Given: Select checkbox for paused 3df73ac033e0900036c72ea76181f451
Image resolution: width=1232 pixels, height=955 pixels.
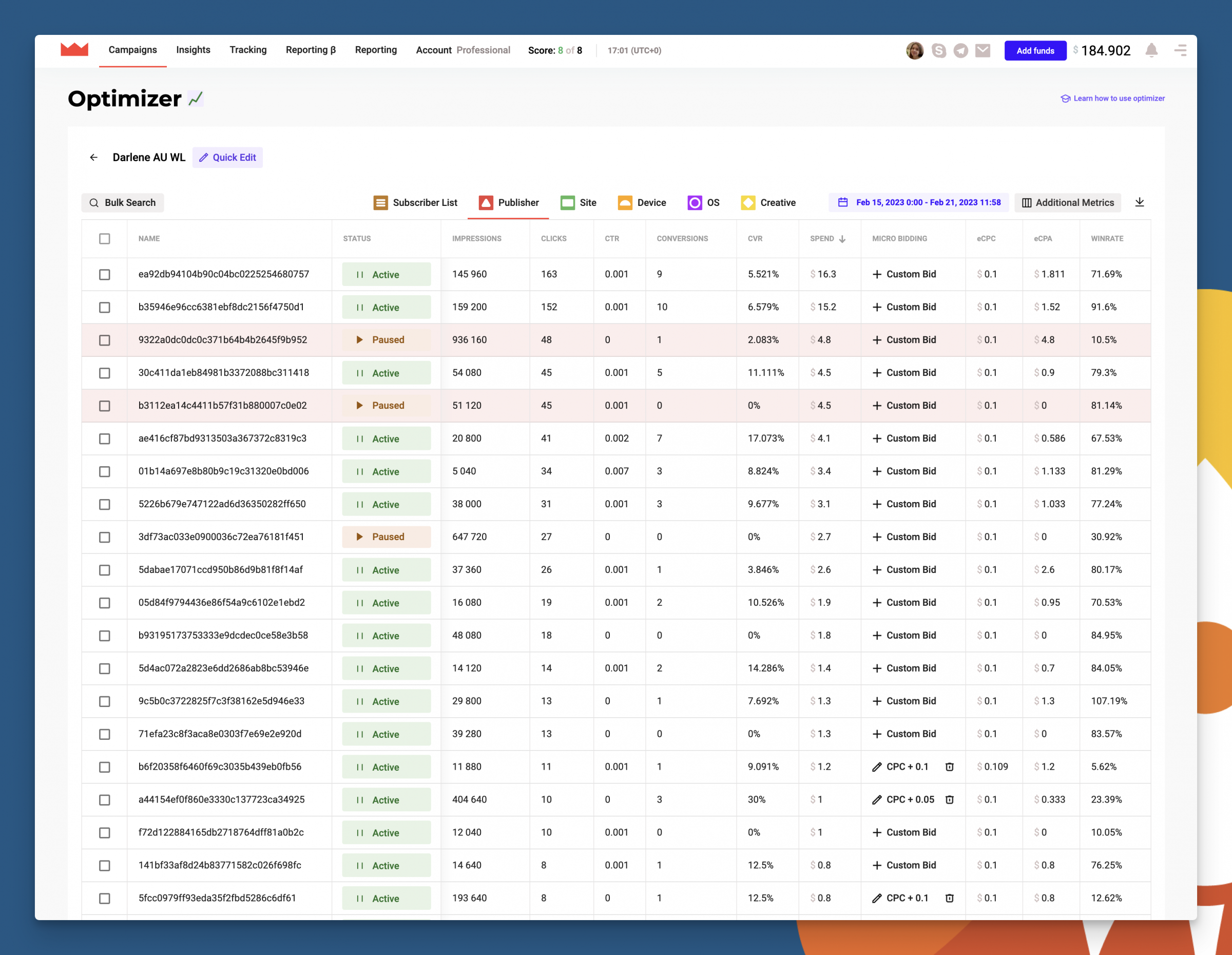Looking at the screenshot, I should click(x=104, y=538).
